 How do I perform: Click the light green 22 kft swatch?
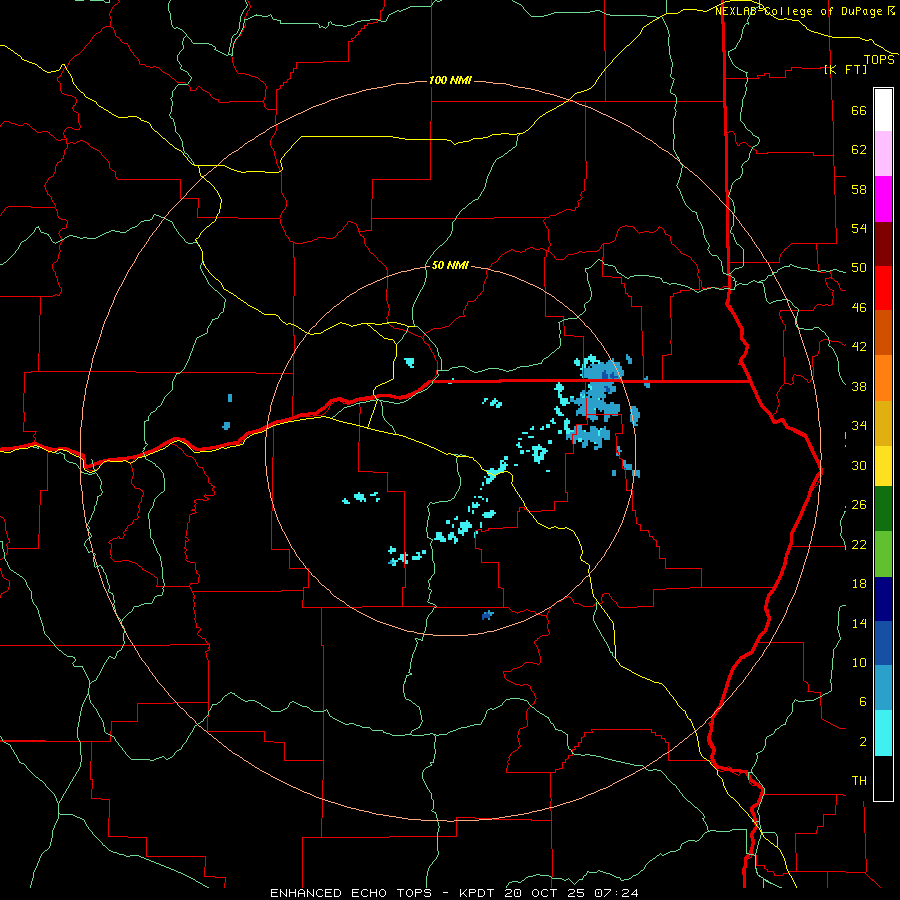(883, 554)
